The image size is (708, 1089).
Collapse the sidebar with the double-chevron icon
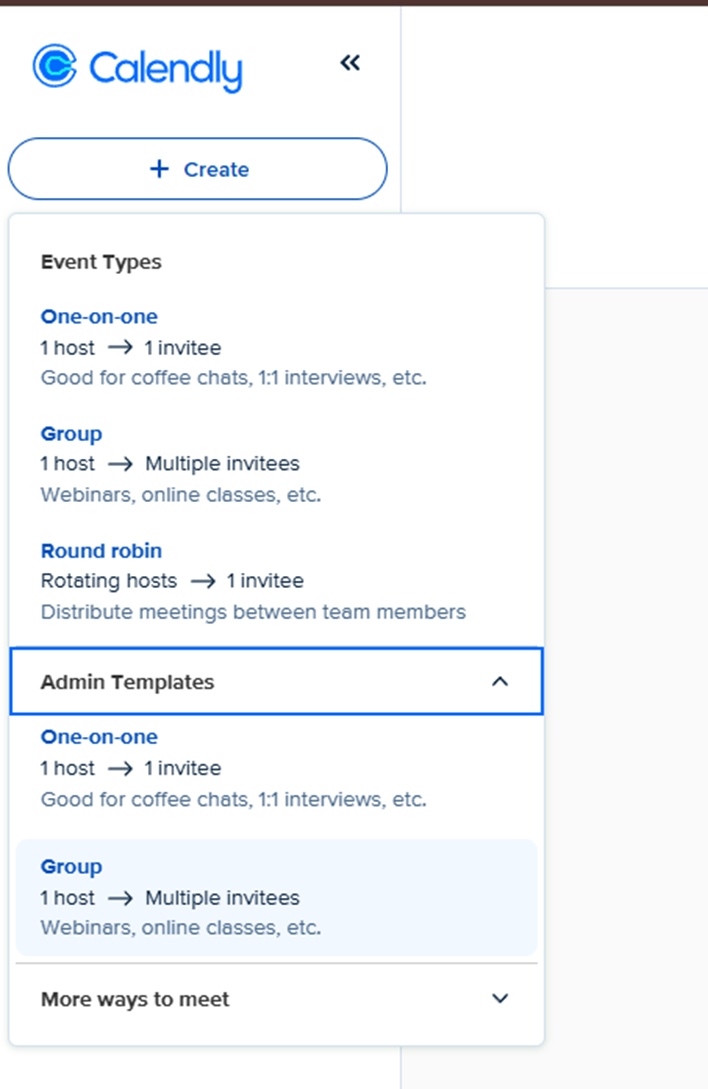pyautogui.click(x=349, y=64)
